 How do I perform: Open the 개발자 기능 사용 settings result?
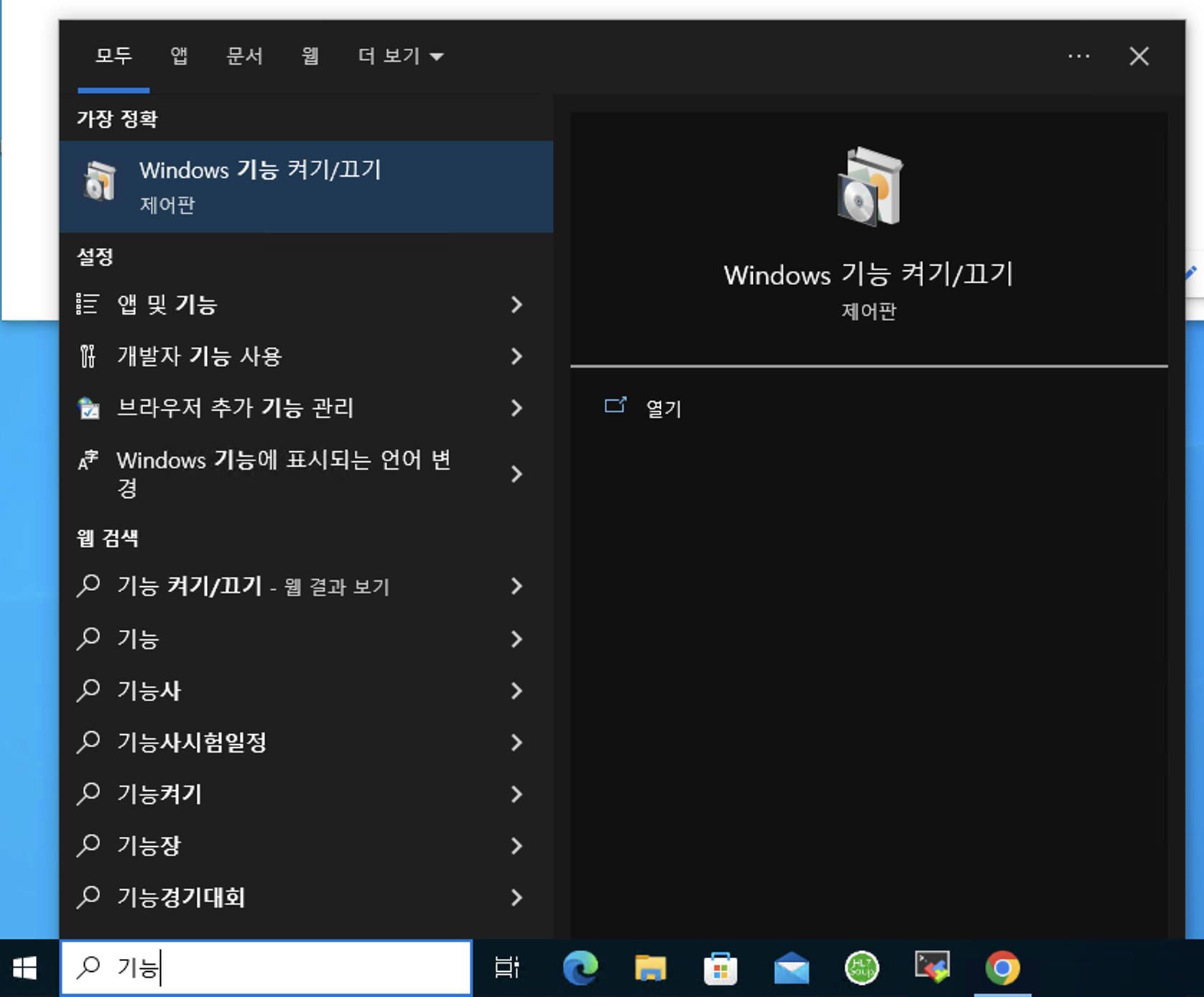pyautogui.click(x=307, y=356)
